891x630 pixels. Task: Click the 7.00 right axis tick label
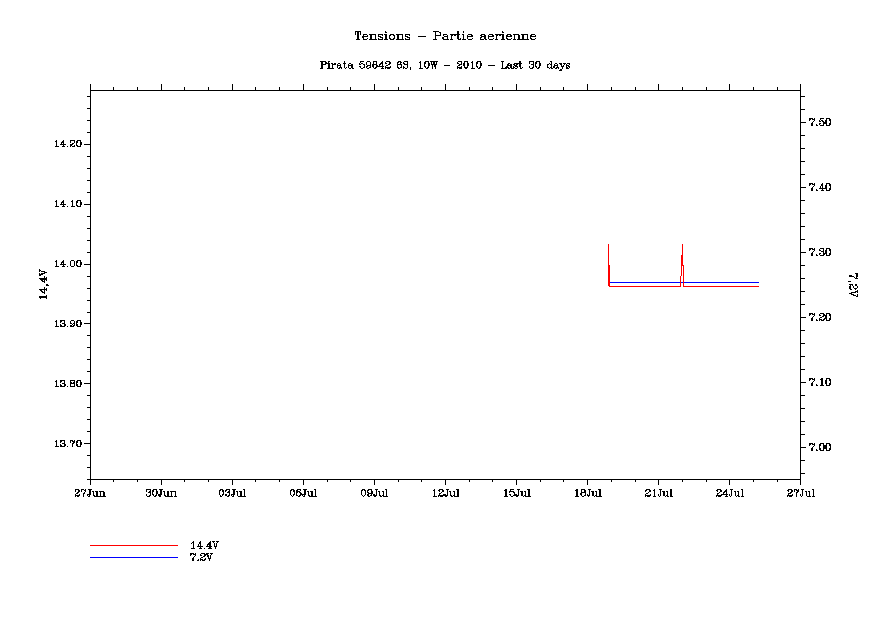[x=820, y=447]
